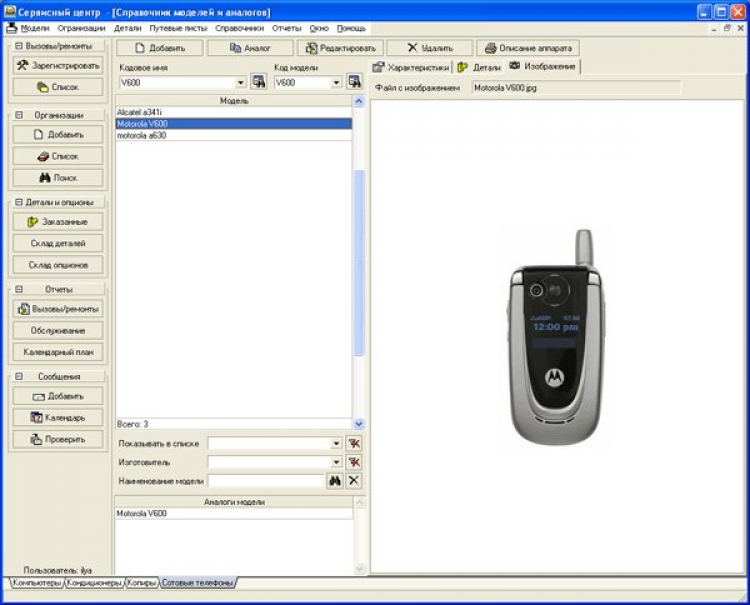Select motorola a630 in model list
The height and width of the screenshot is (605, 750).
[x=234, y=135]
